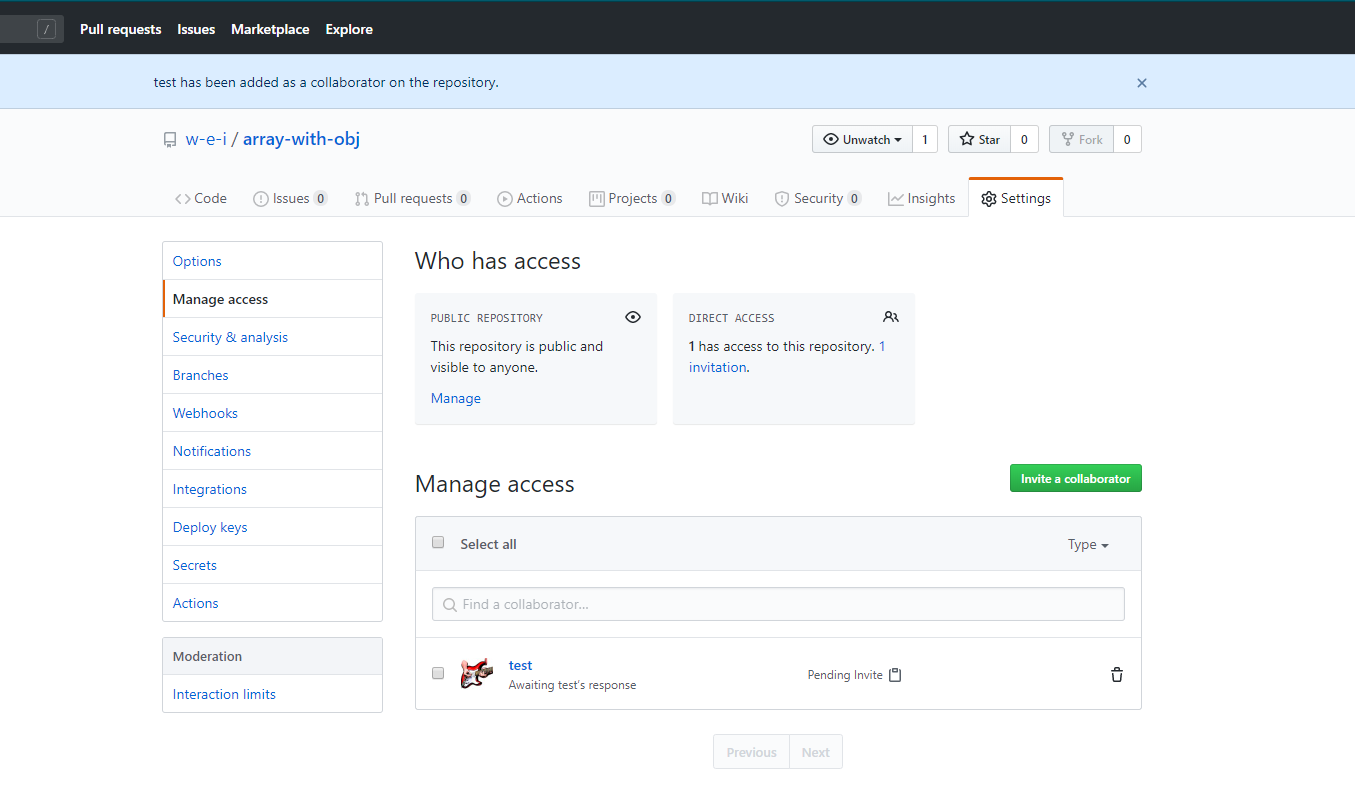Go to Issues in top navigation

196,29
